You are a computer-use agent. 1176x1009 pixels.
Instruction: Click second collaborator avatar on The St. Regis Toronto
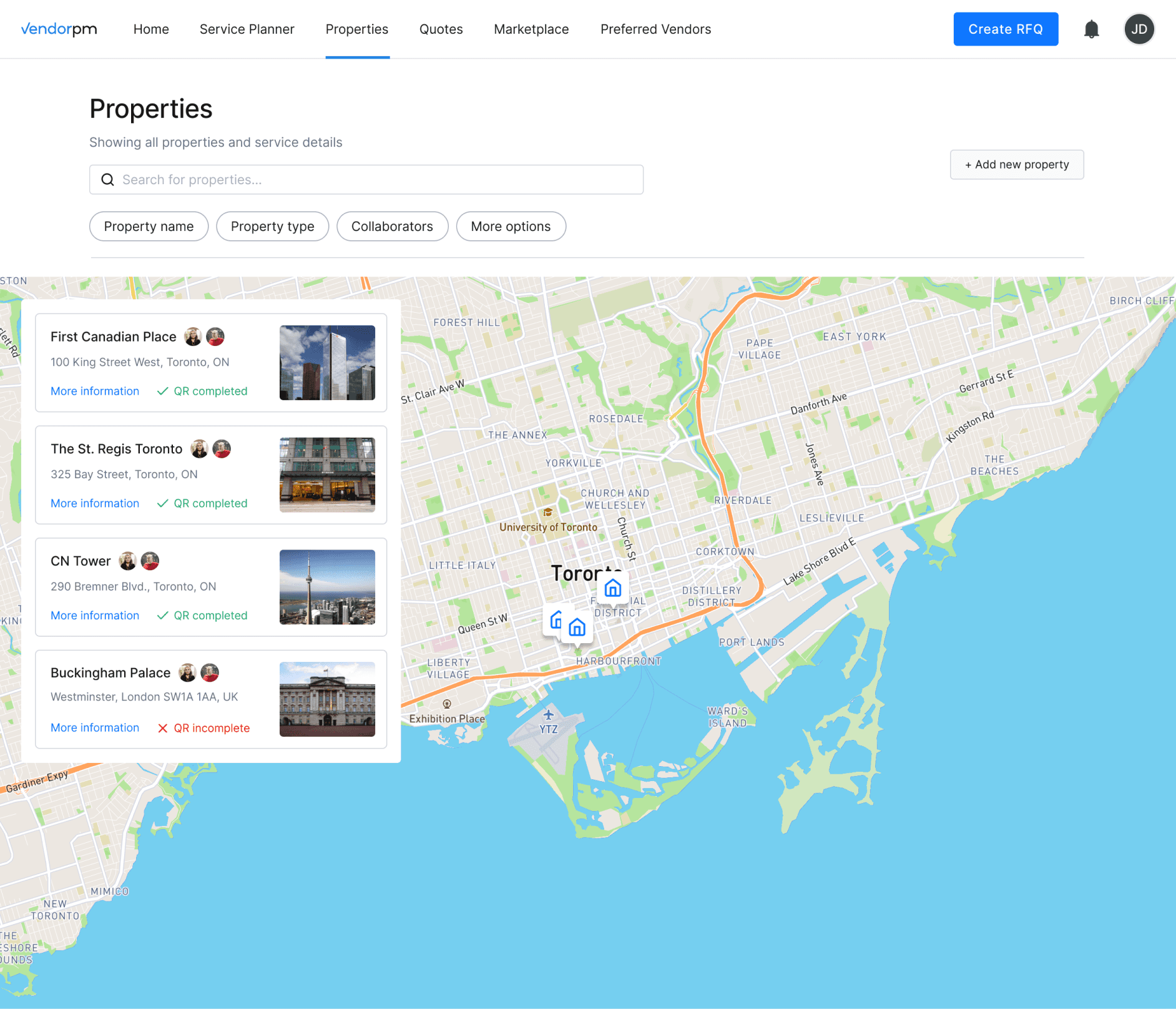pos(222,449)
